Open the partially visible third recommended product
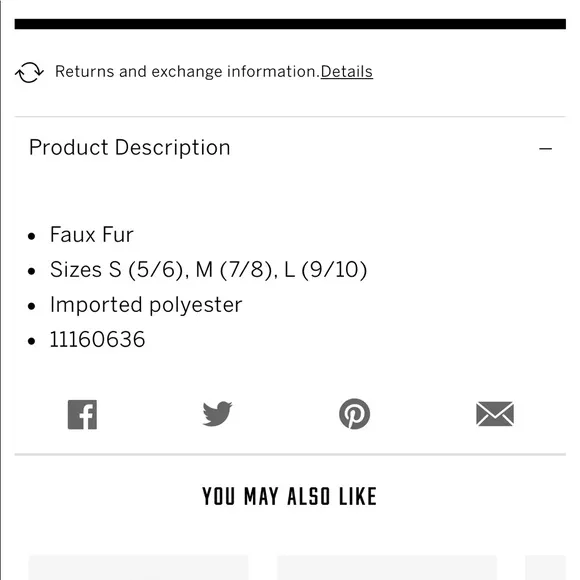This screenshot has width=580, height=580. pyautogui.click(x=546, y=567)
